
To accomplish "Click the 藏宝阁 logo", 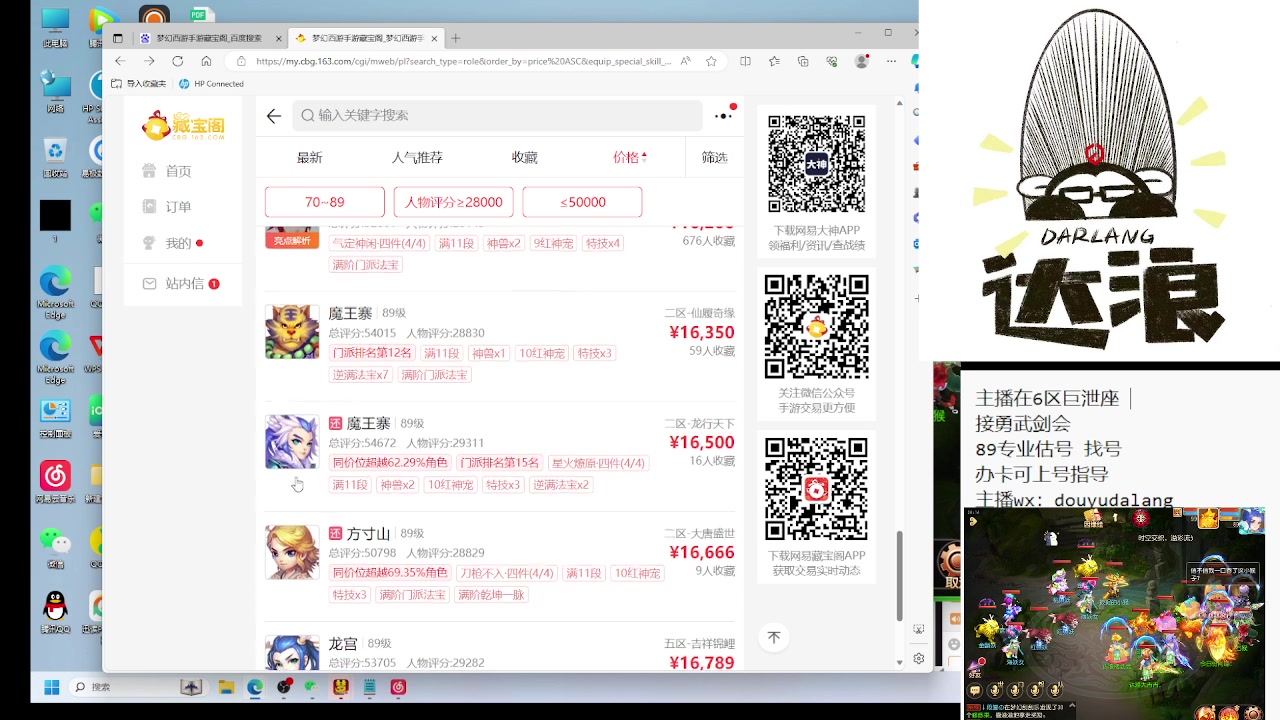I will click(183, 125).
